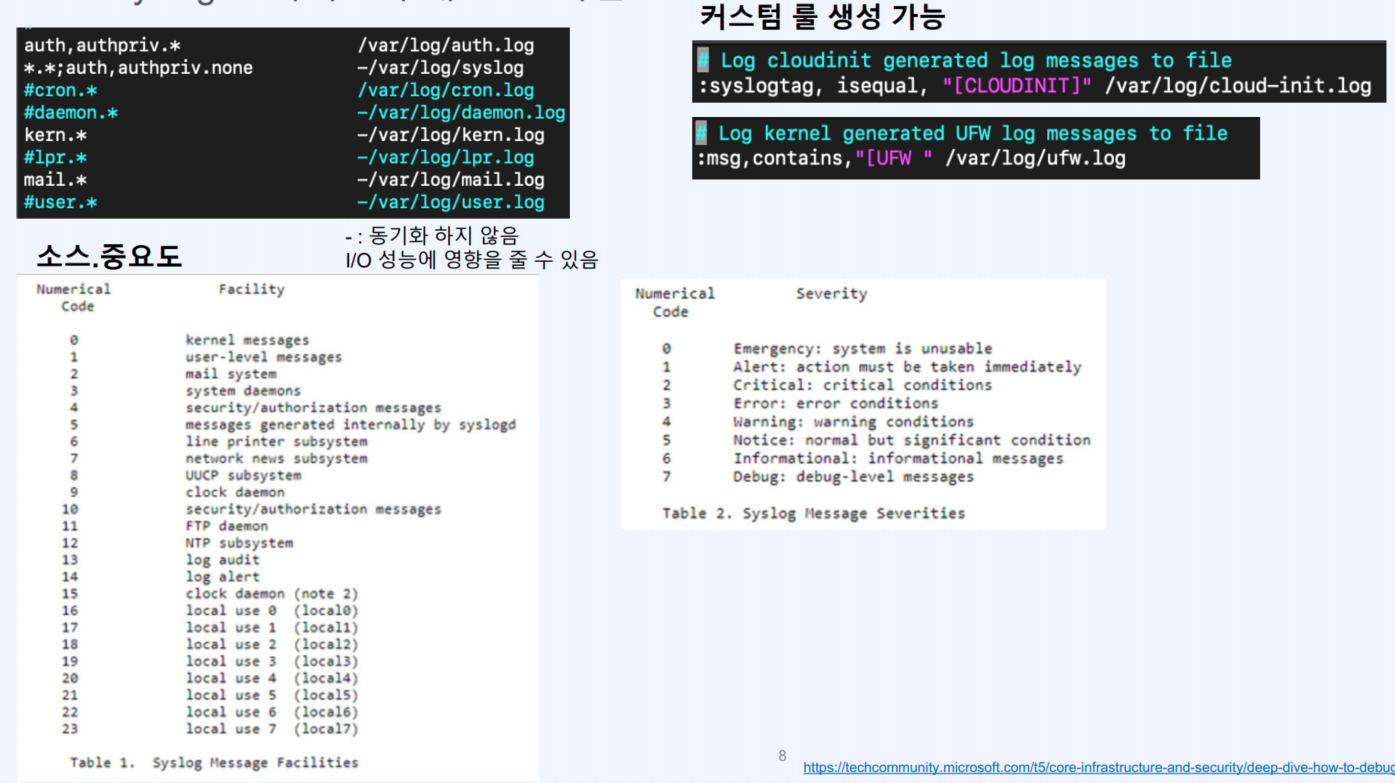Click the 'line printer subsystem' row
Screen dimensions: 1395x783
tap(276, 442)
